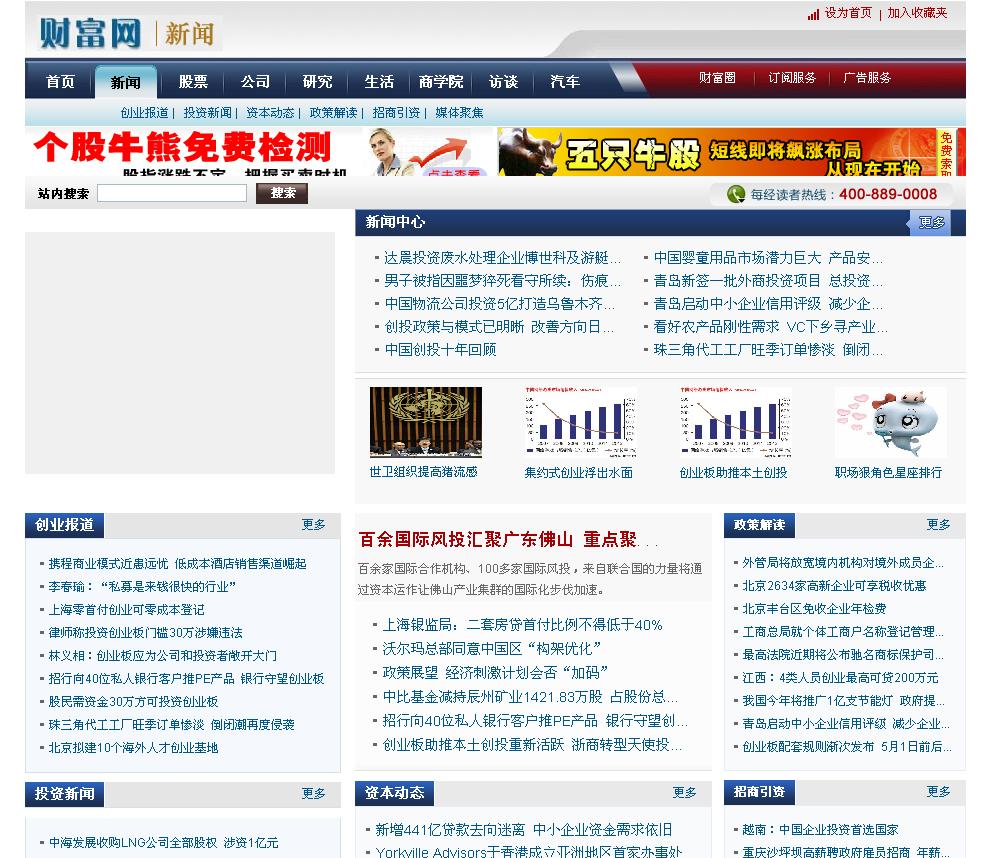
Task: Open the 公司 navigation tab
Action: [x=255, y=81]
